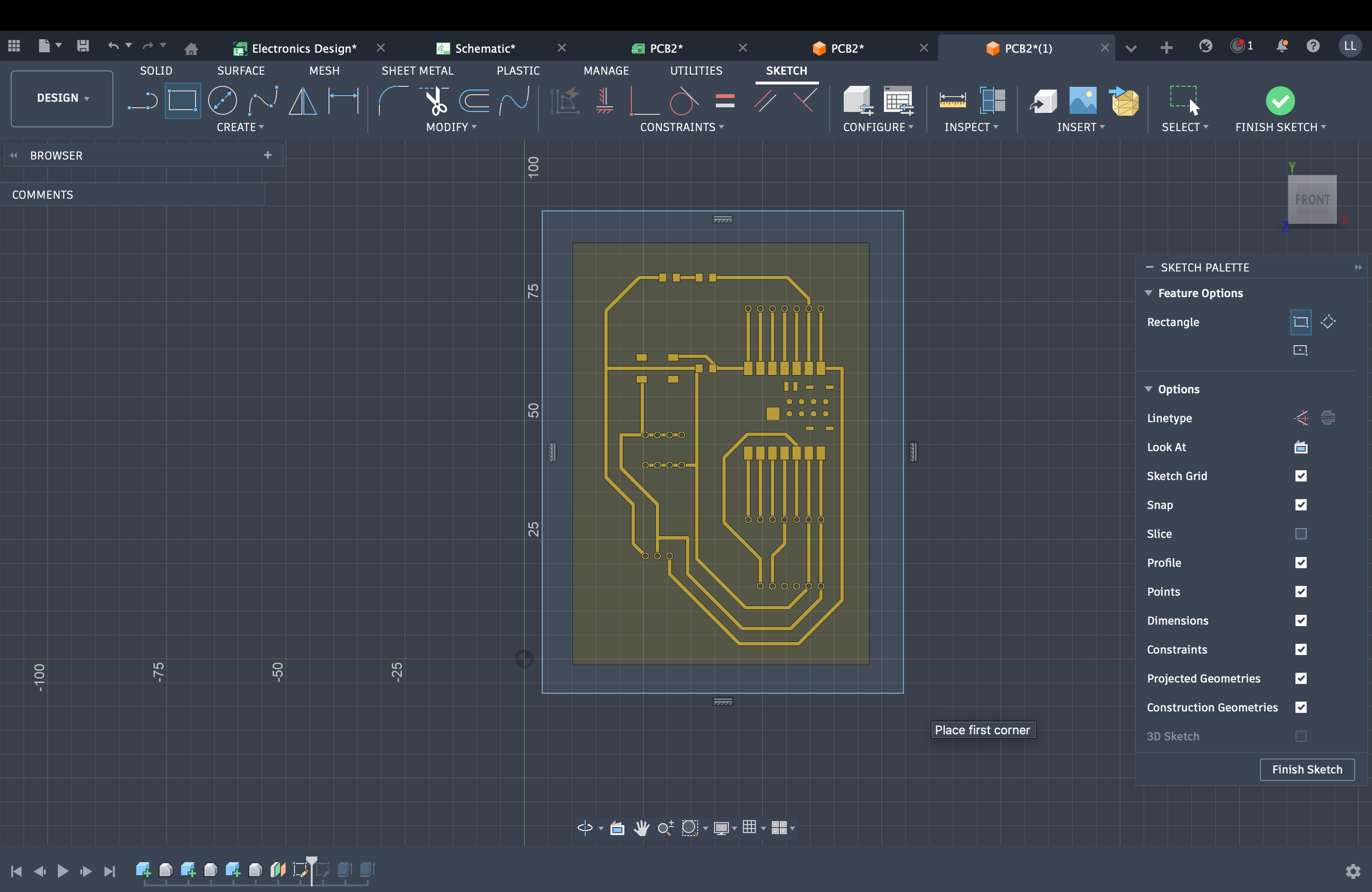
Task: Disable the Sketch Grid checkbox
Action: coord(1301,476)
